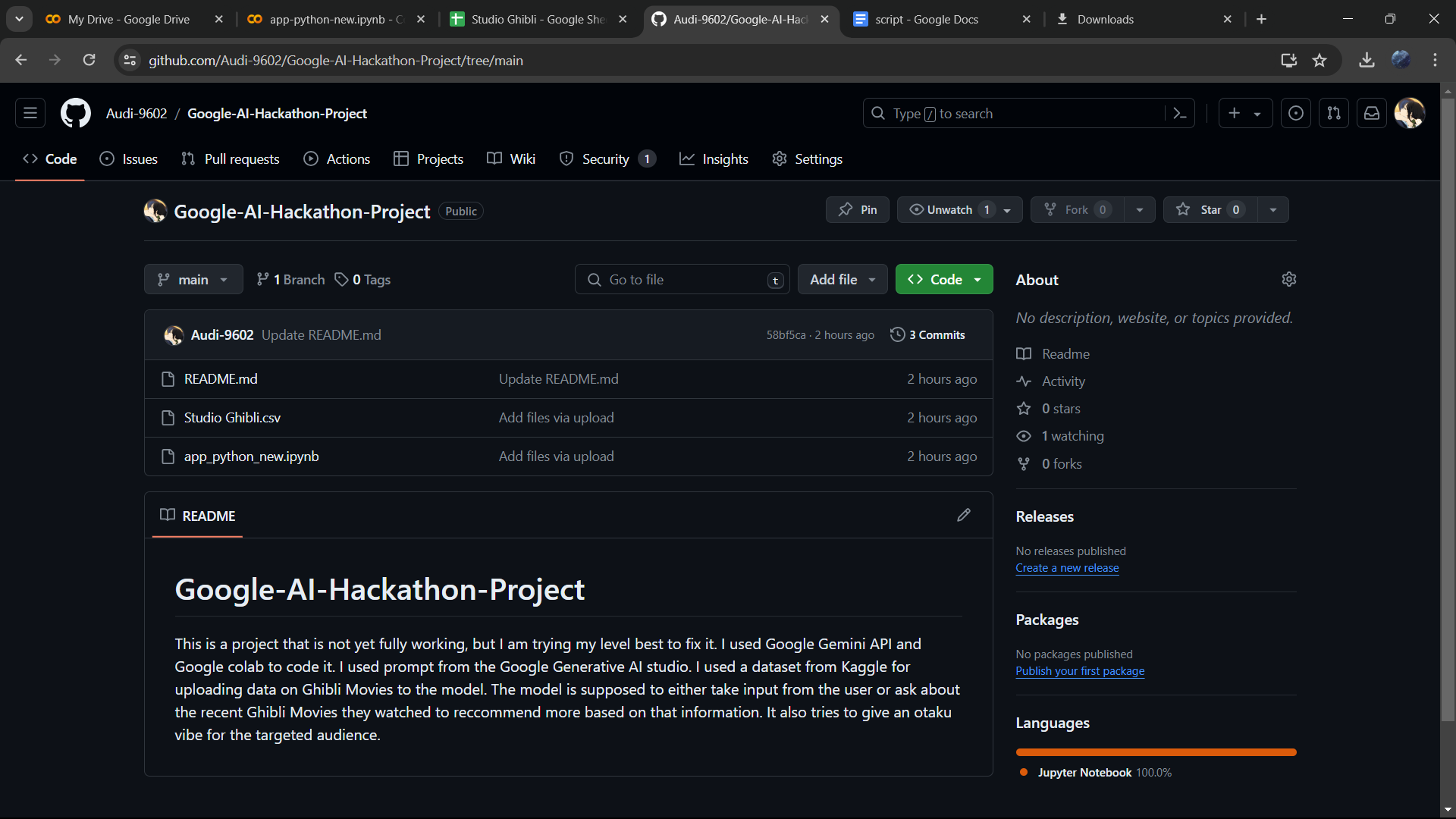Click Create a new release link
The height and width of the screenshot is (819, 1456).
pos(1067,568)
